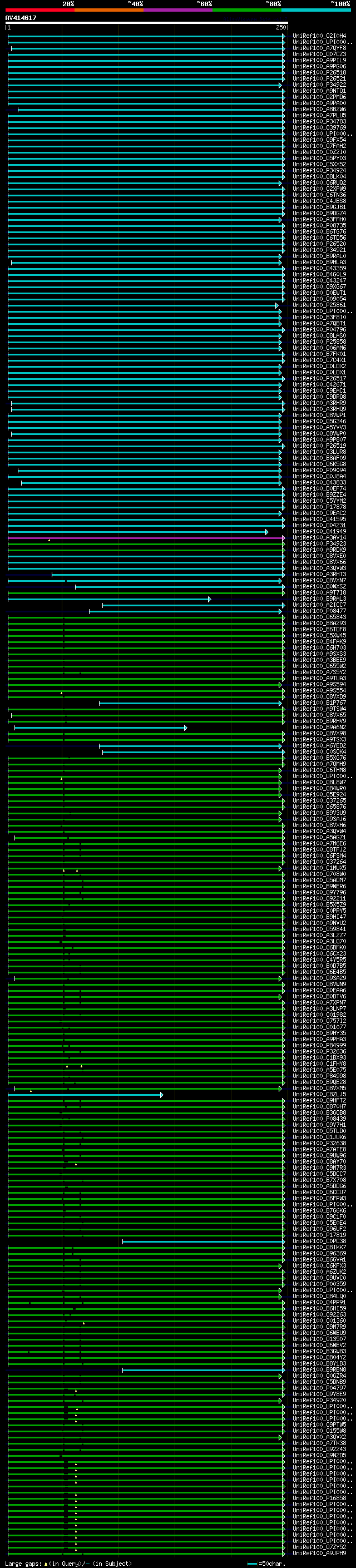Screen dimensions: 356x1568
Task: Click the UniRef100_P34923 label
Action: tap(319, 543)
